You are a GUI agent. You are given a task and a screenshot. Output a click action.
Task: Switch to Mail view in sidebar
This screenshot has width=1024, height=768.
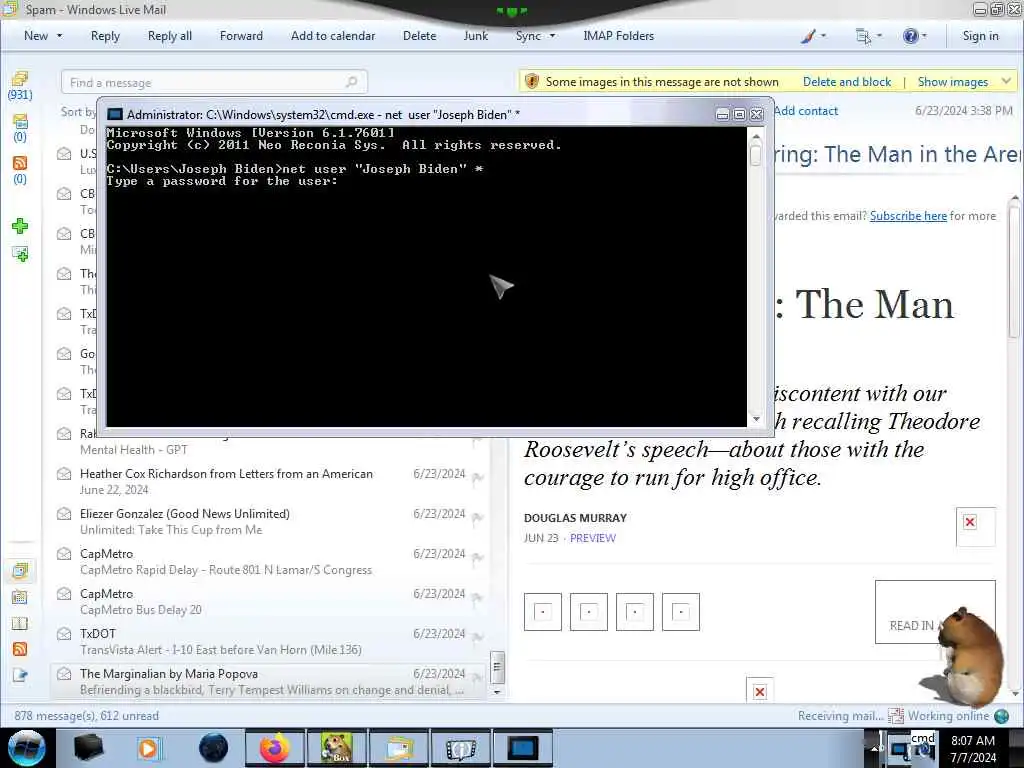coord(20,571)
